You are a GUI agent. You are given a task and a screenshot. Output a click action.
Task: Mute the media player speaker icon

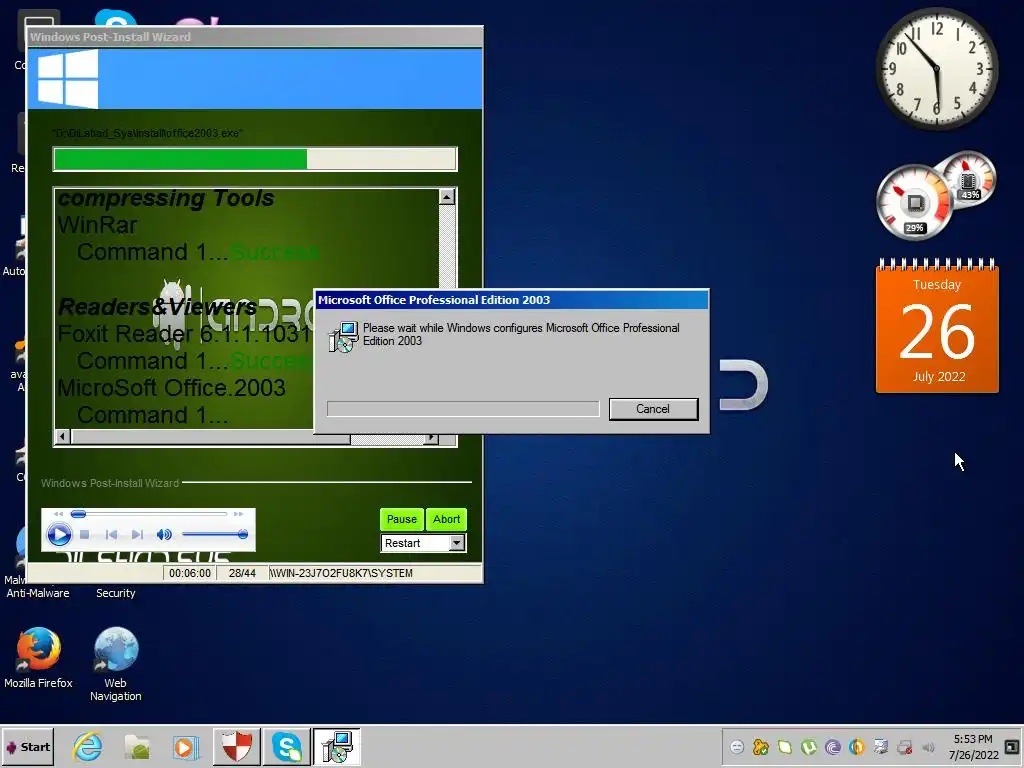164,535
